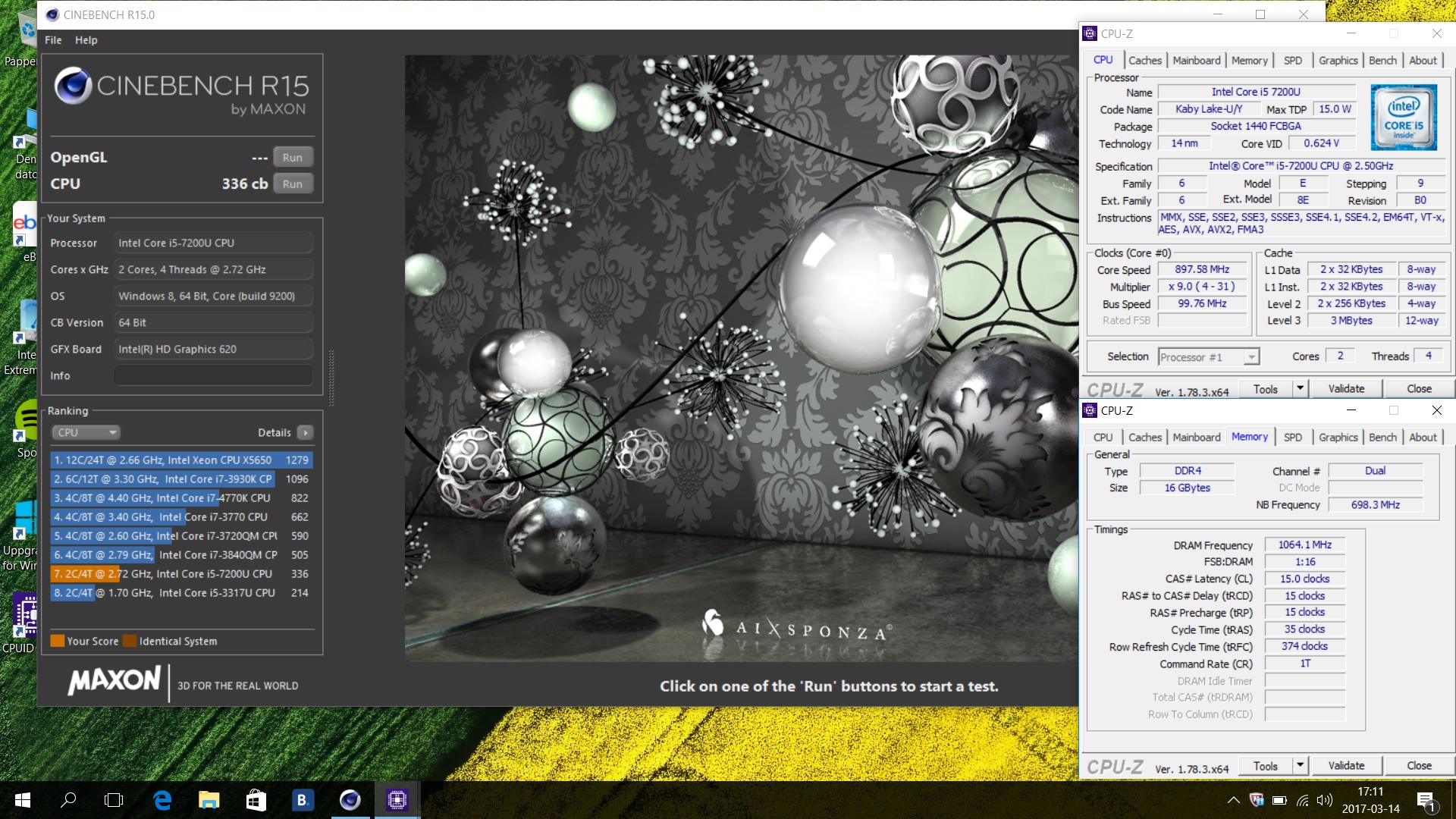Click the Cinebench R15 logo icon
The height and width of the screenshot is (819, 1456).
(73, 86)
